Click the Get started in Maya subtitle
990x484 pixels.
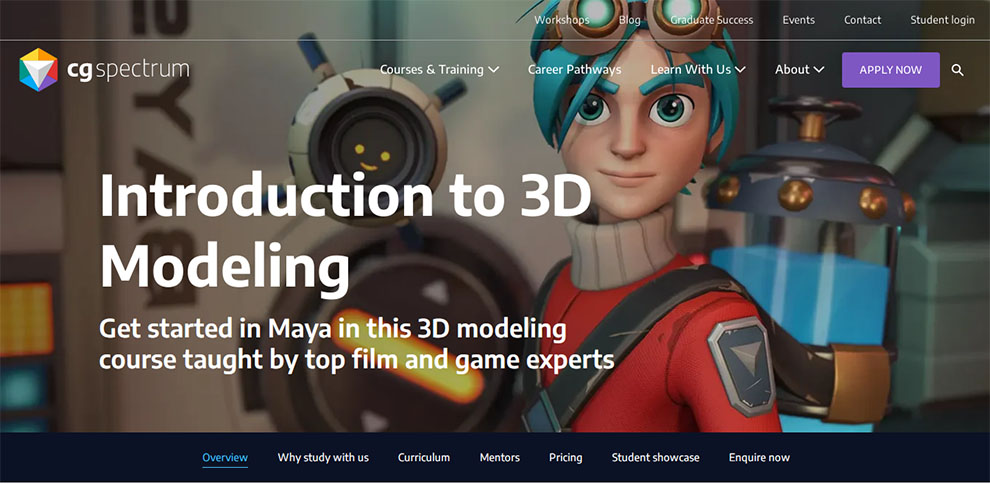(357, 345)
